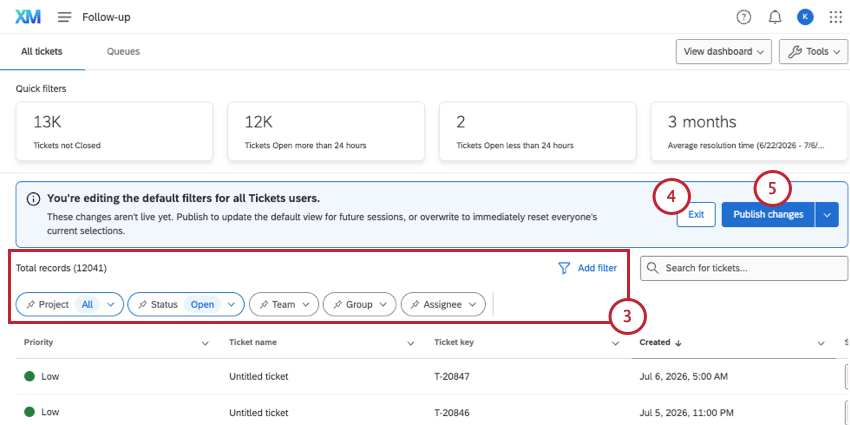This screenshot has width=850, height=425.
Task: Click the magnifier icon in ticket search
Action: point(653,268)
